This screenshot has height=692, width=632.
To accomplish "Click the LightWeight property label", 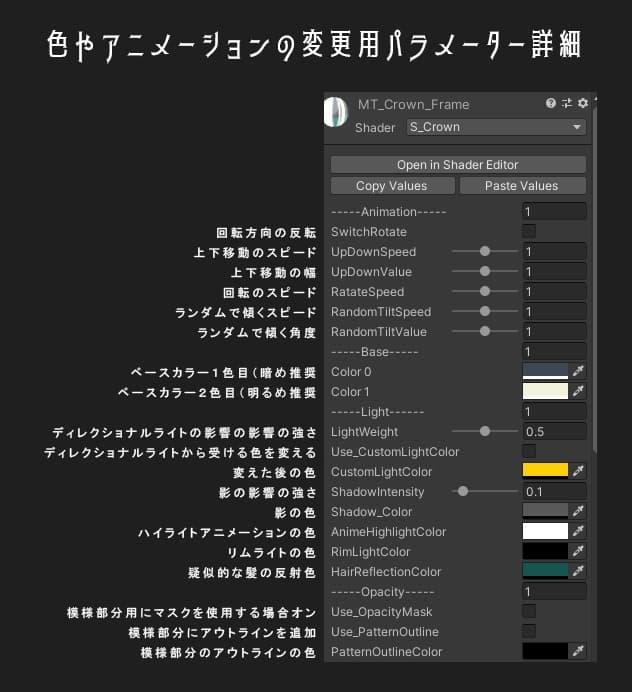I will coord(365,432).
